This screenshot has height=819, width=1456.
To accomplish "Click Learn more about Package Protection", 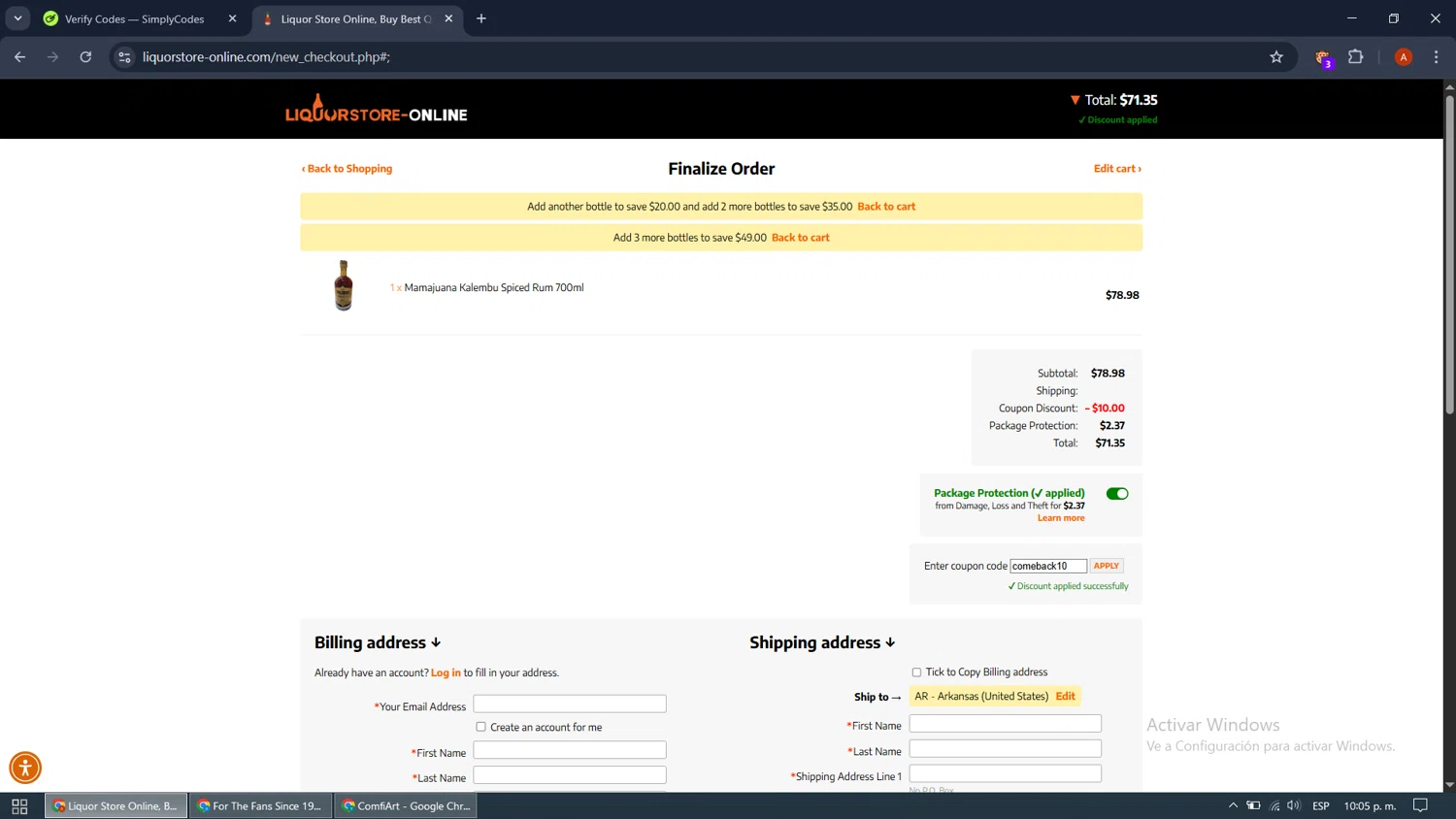I will (1061, 518).
